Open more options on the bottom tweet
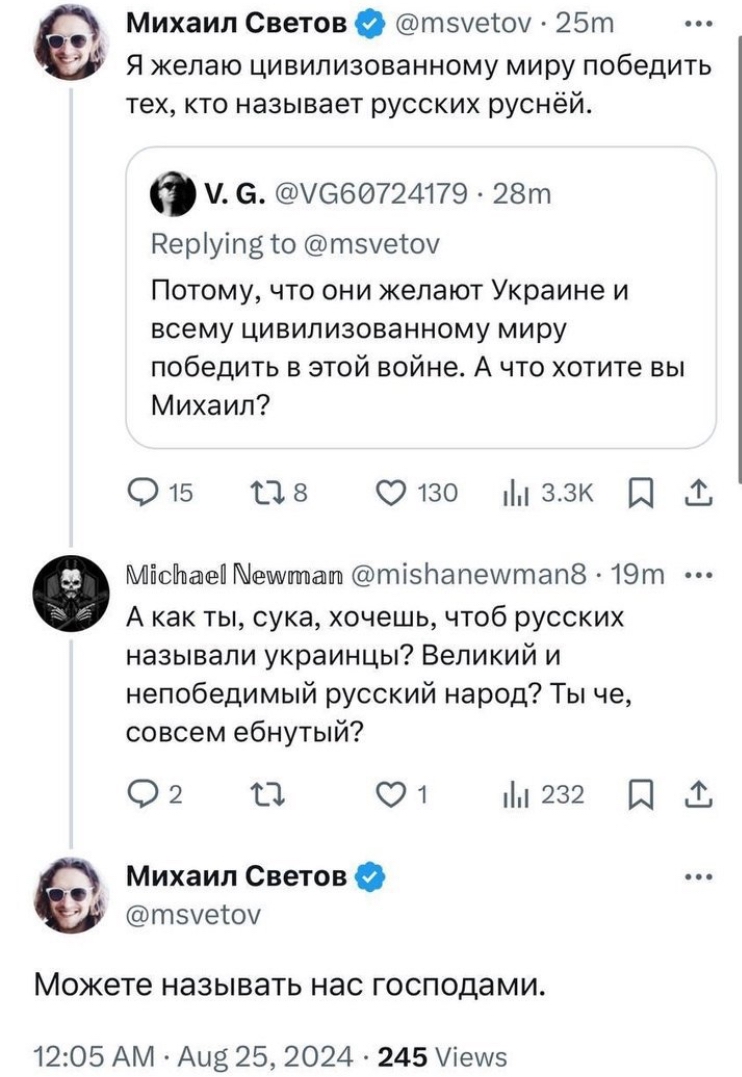This screenshot has height=1077, width=742. pos(698,877)
